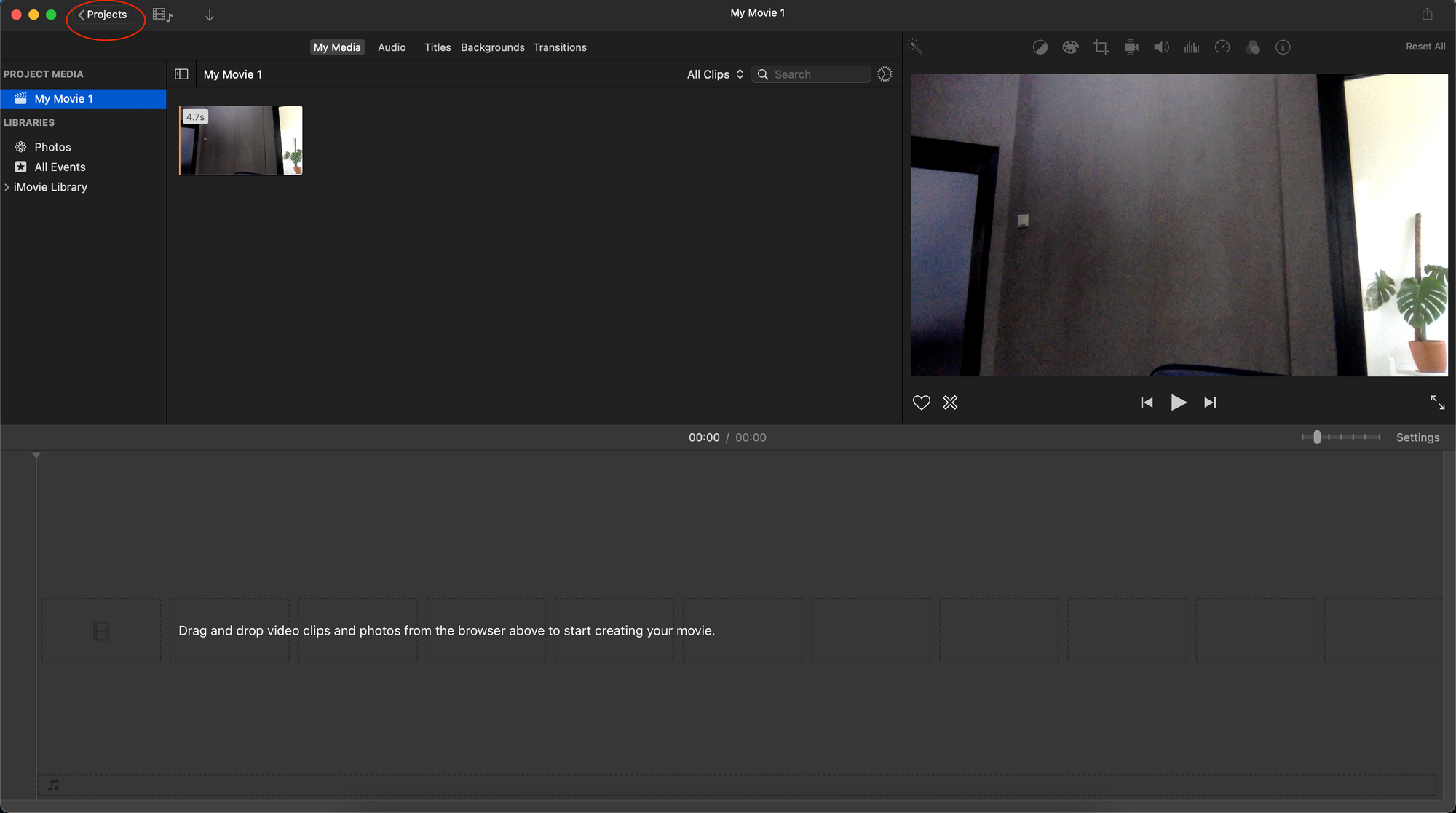
Task: Click the Projects back button
Action: coord(100,14)
